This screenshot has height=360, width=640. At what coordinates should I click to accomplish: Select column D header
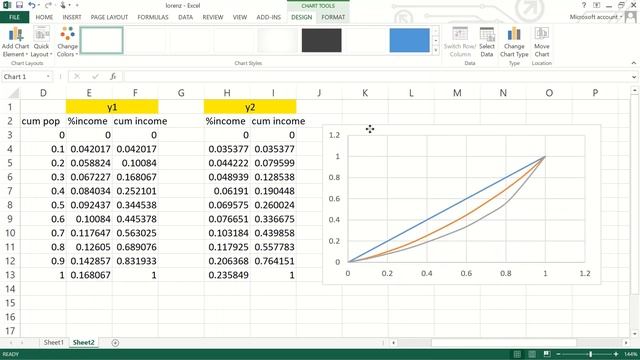[43, 93]
